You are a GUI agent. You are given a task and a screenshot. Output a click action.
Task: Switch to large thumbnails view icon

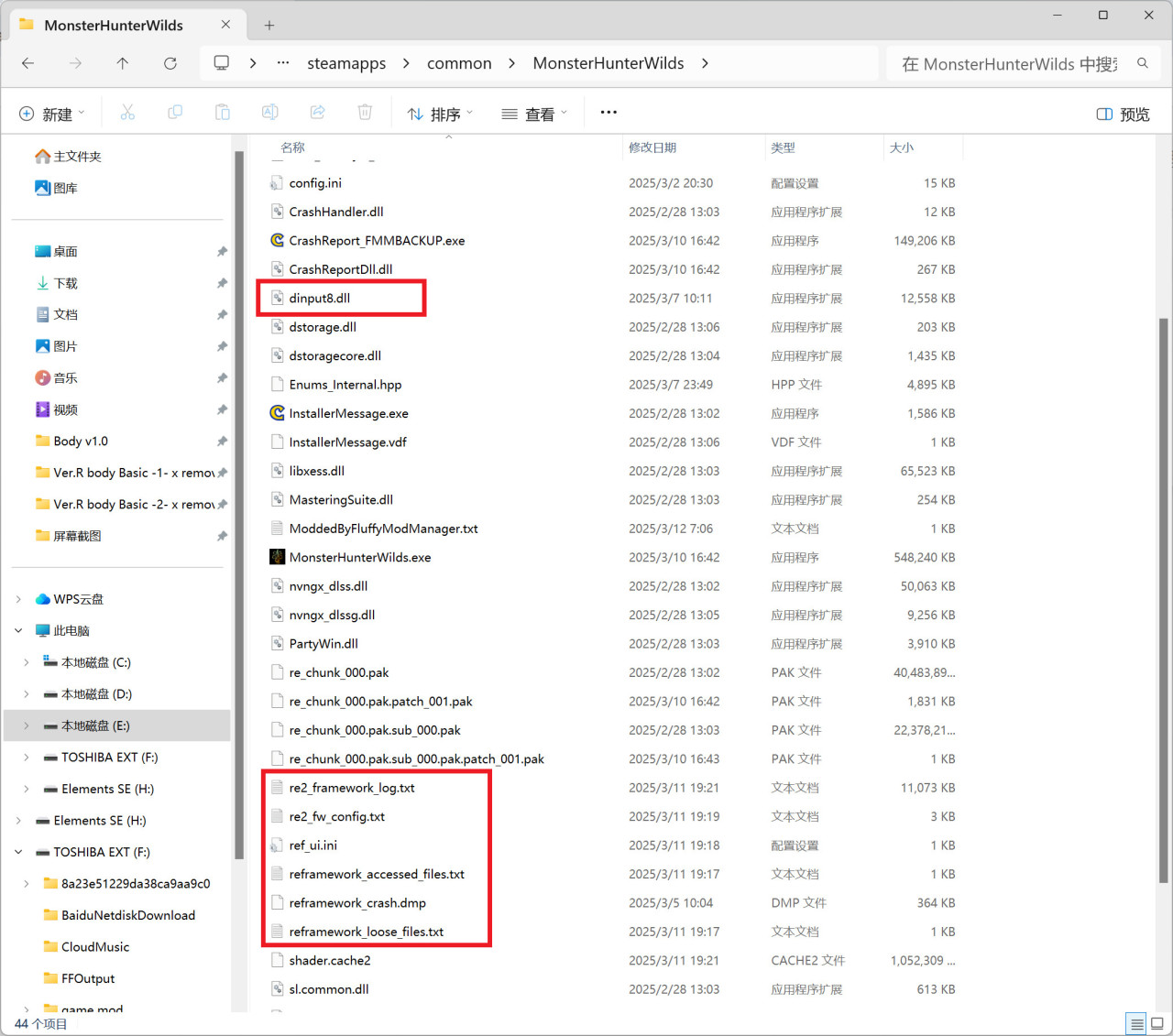tap(1157, 1023)
